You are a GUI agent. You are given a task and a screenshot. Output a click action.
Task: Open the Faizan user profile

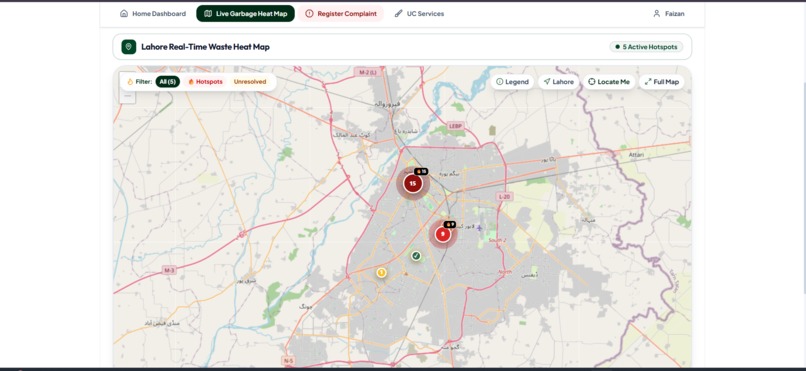[x=669, y=14]
